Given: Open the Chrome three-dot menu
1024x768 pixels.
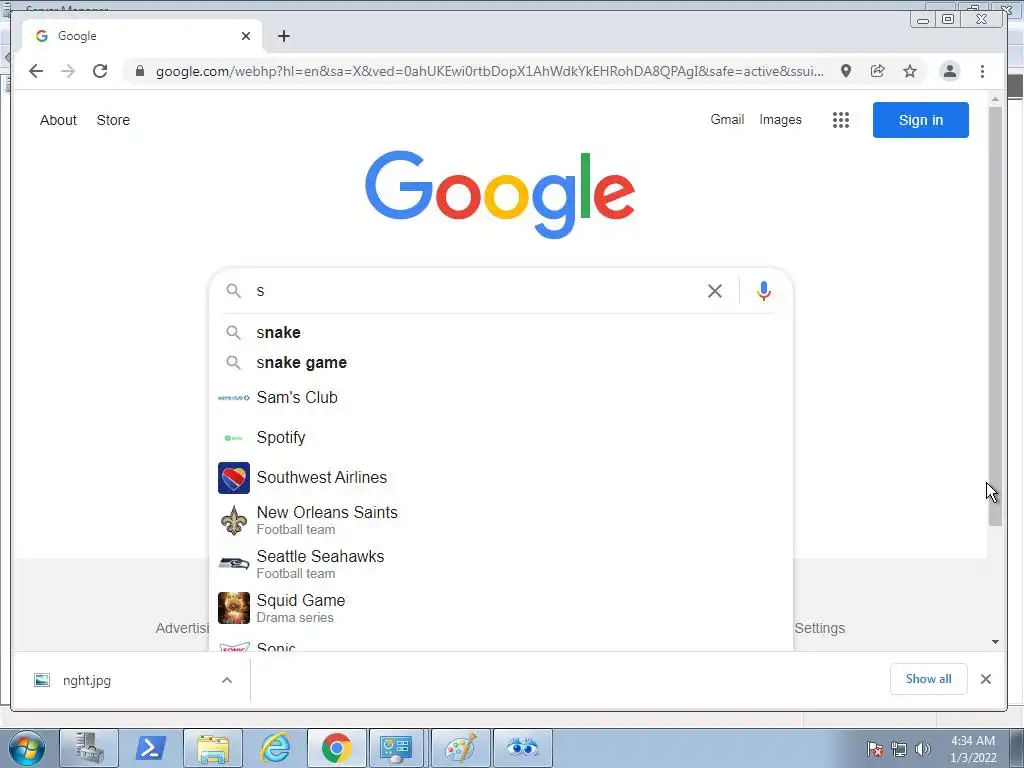Looking at the screenshot, I should coord(982,71).
